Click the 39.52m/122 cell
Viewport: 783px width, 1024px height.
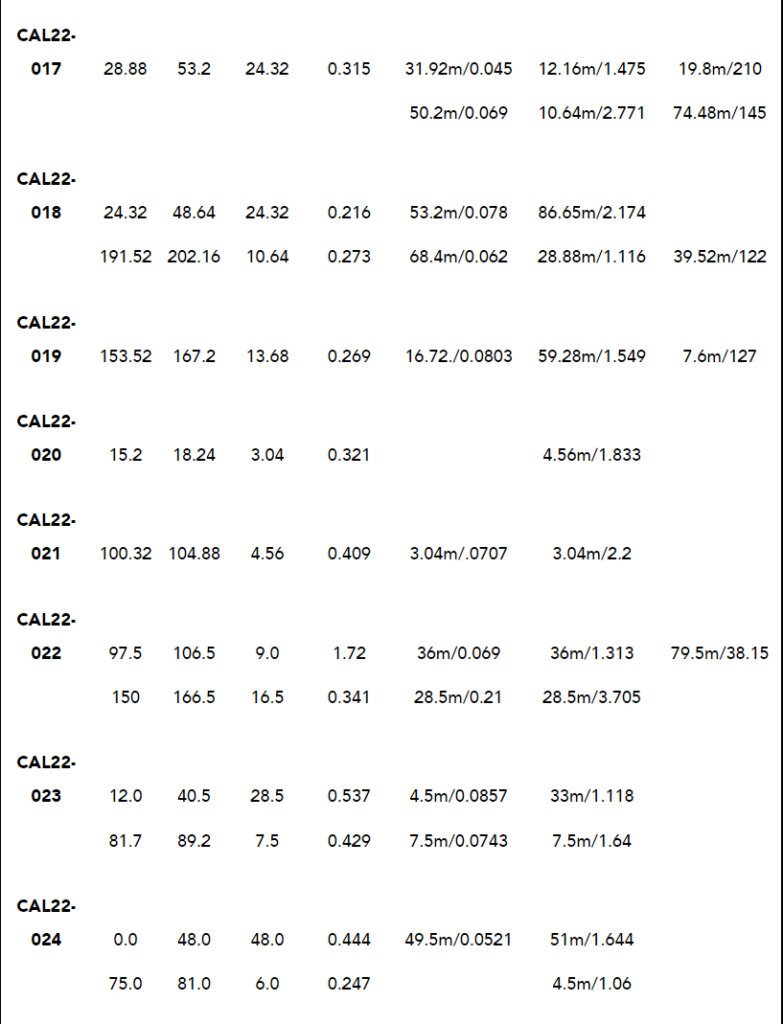click(719, 256)
